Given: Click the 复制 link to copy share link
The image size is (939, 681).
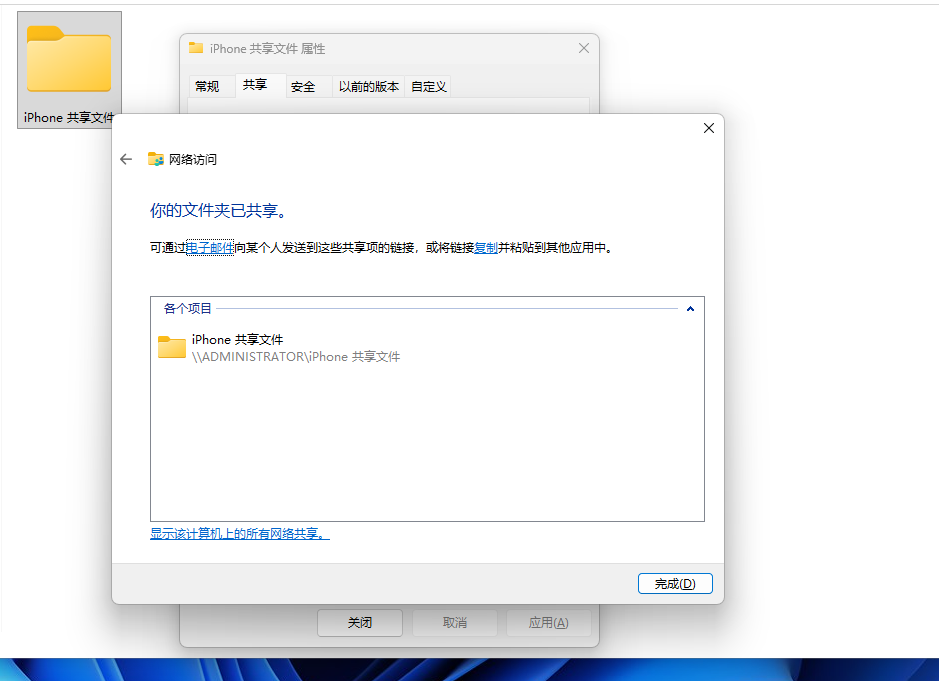Looking at the screenshot, I should [486, 247].
